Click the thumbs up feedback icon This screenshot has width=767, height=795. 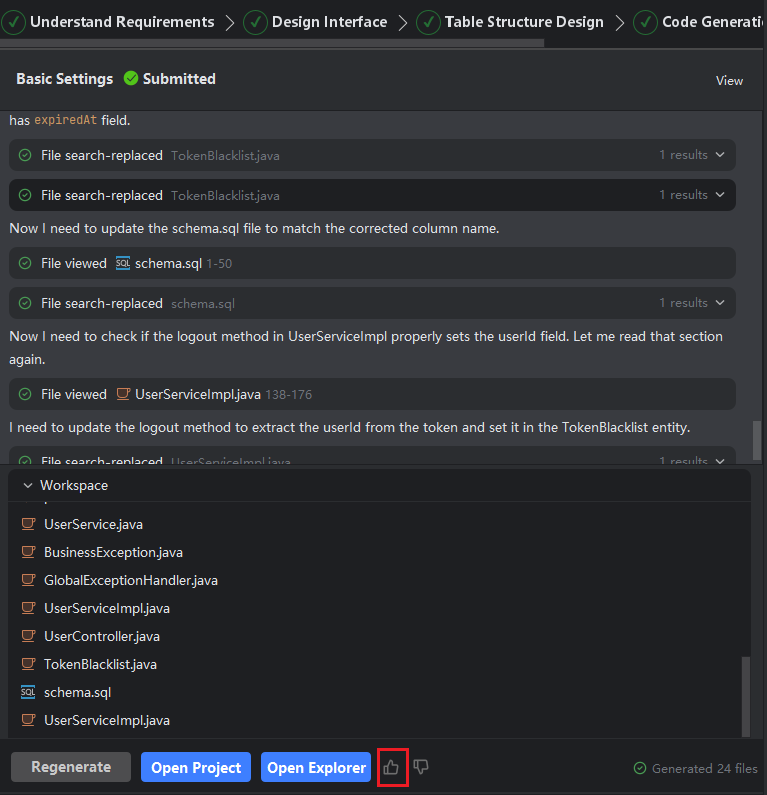pos(391,767)
